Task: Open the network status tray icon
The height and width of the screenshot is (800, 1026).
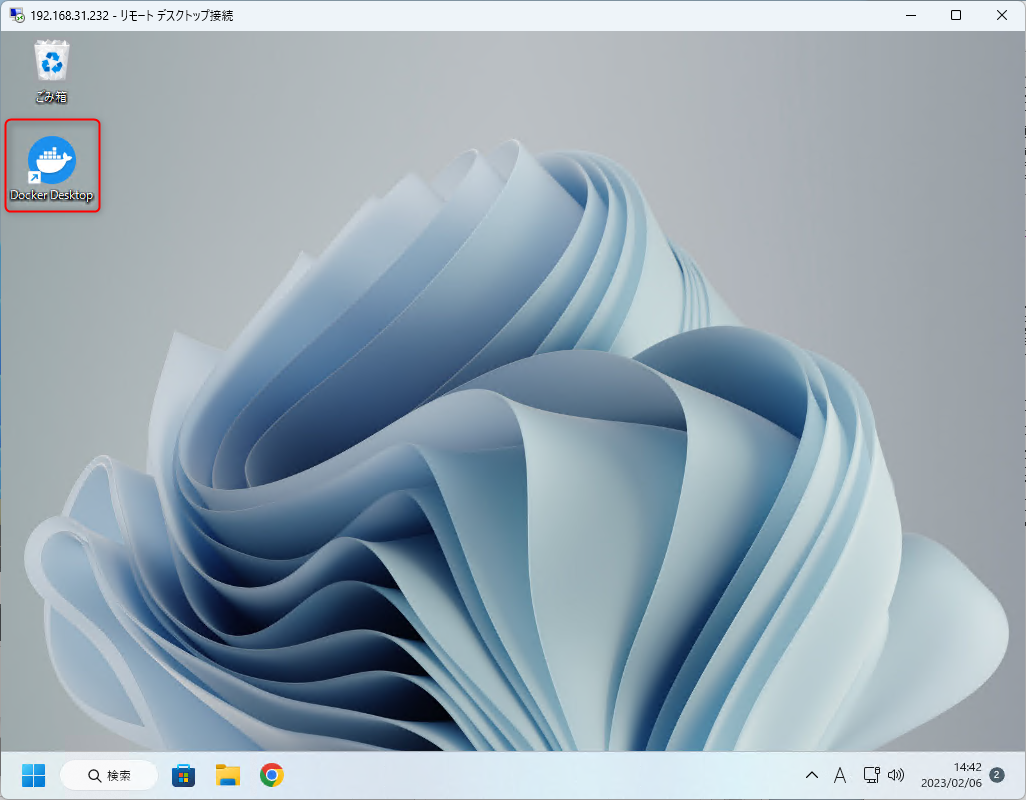Action: pyautogui.click(x=872, y=775)
